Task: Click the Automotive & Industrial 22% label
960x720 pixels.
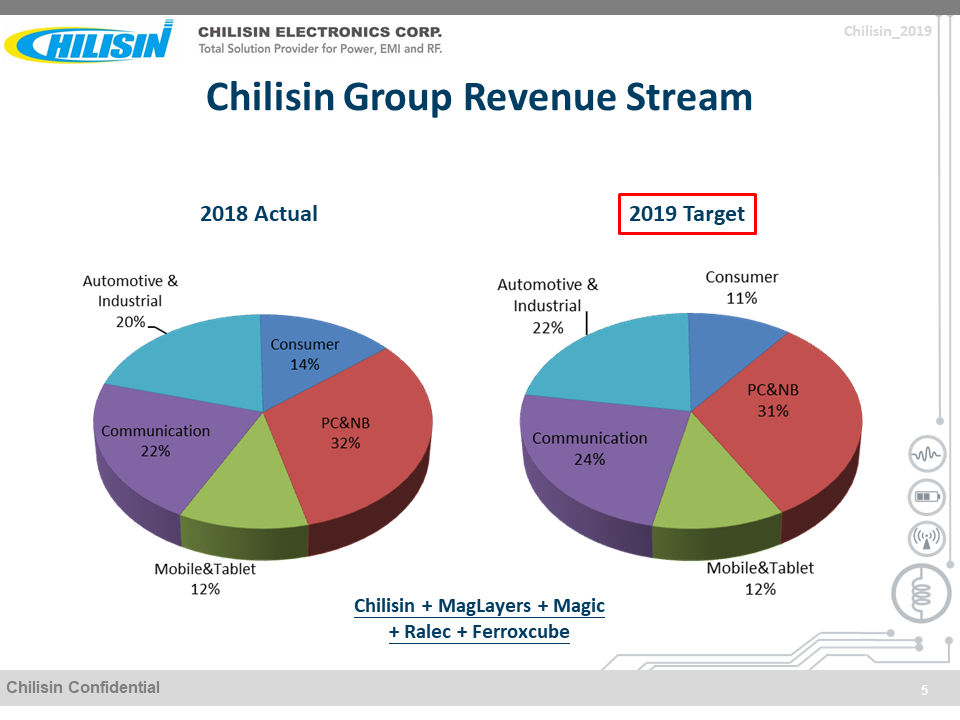Action: pos(547,306)
